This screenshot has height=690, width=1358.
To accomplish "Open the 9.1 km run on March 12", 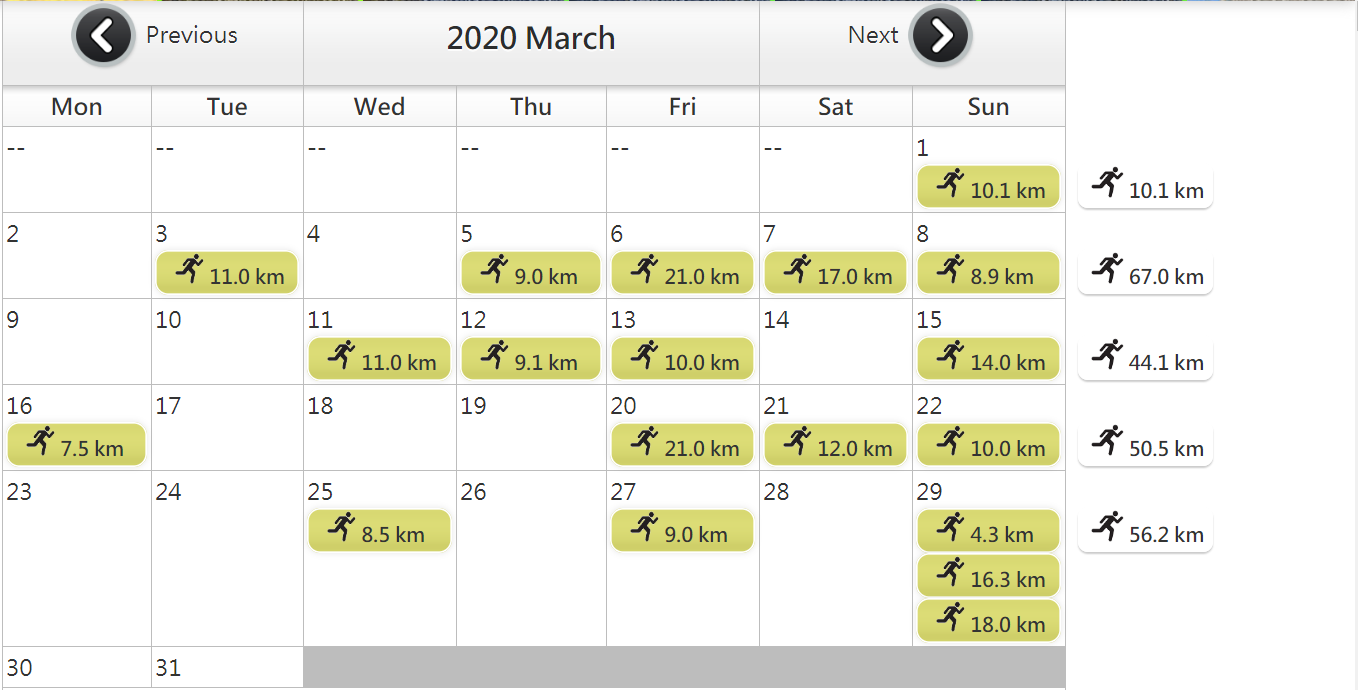I will pos(531,359).
